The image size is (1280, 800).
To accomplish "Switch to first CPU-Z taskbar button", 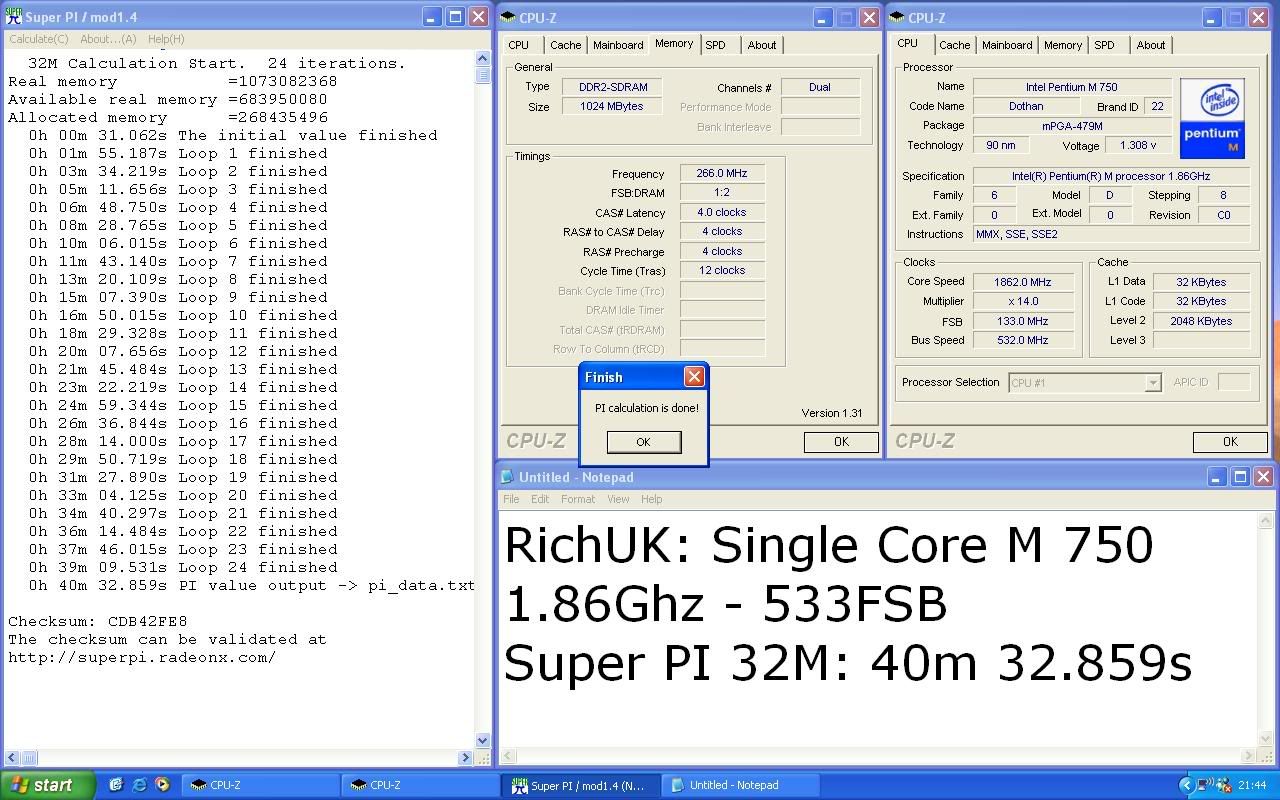I will 259,785.
